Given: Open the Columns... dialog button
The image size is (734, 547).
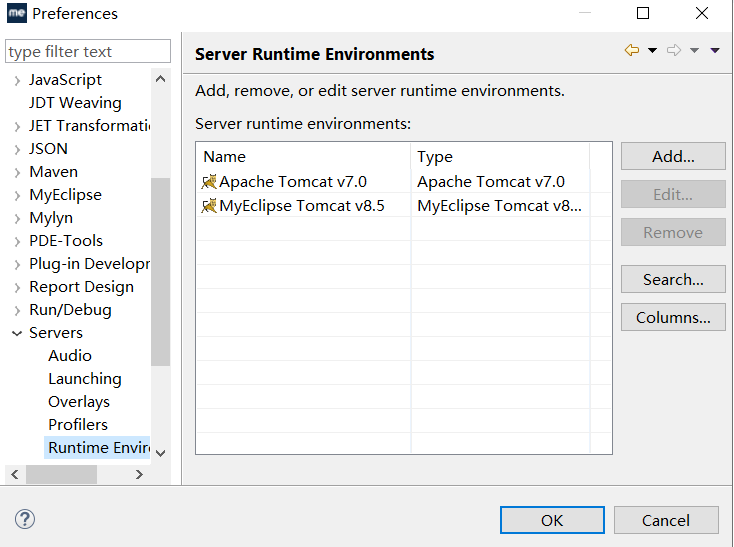Looking at the screenshot, I should [x=673, y=318].
